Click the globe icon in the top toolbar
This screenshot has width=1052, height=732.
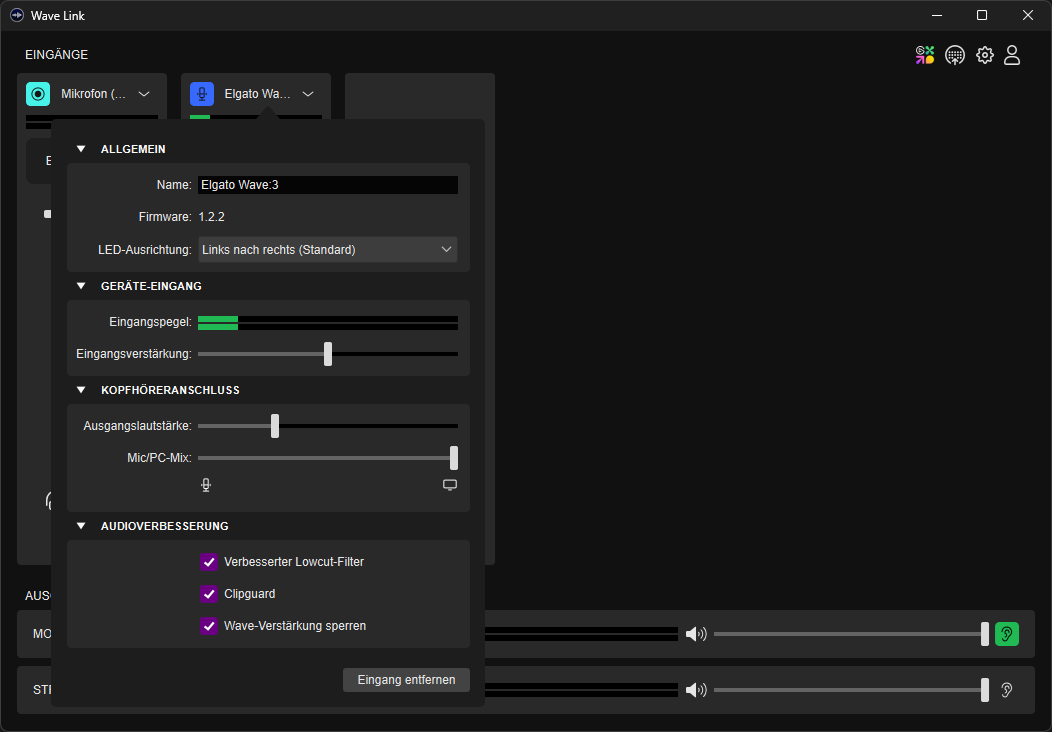(955, 55)
